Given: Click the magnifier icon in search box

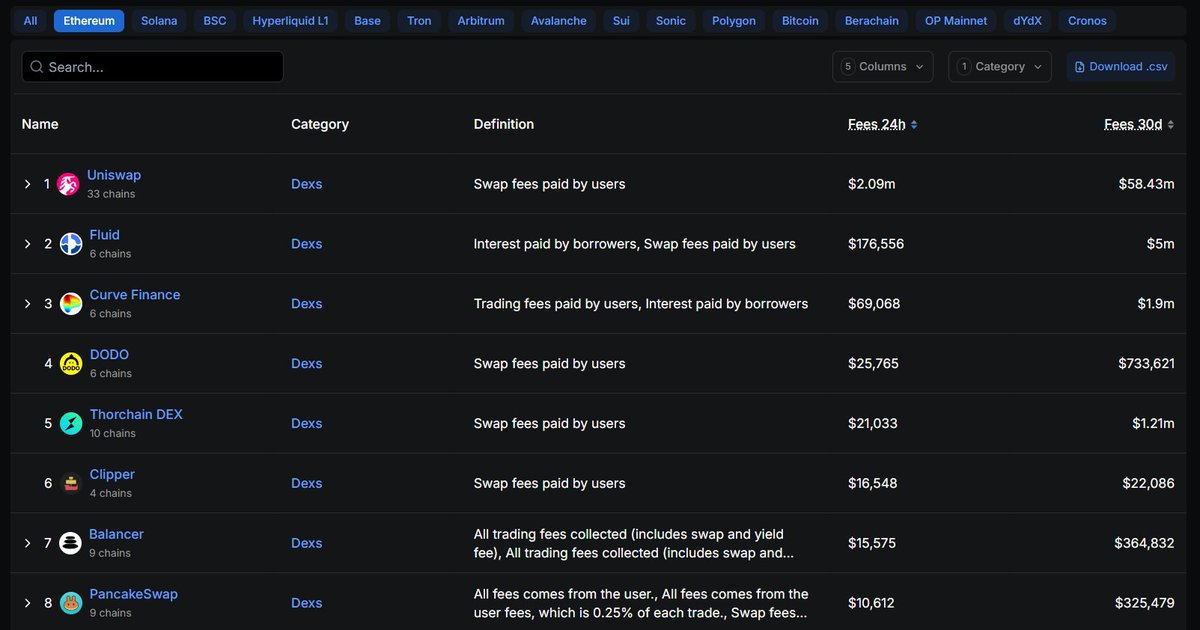Looking at the screenshot, I should click(x=37, y=67).
